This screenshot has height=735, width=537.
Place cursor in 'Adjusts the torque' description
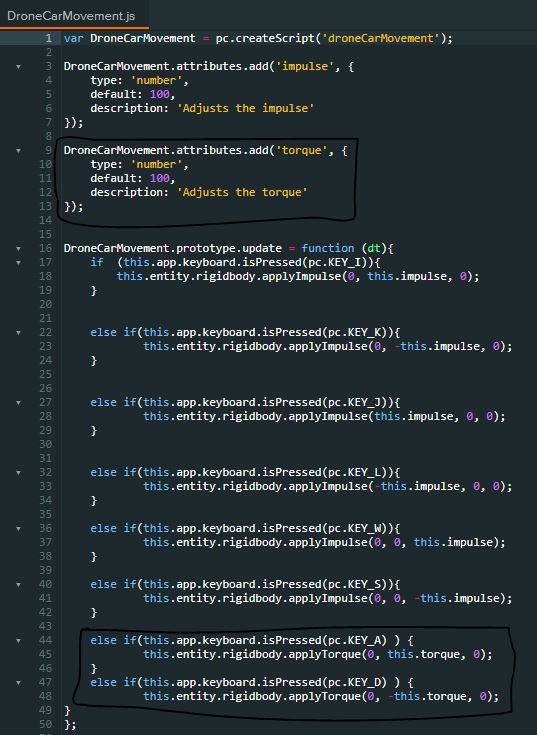(242, 192)
